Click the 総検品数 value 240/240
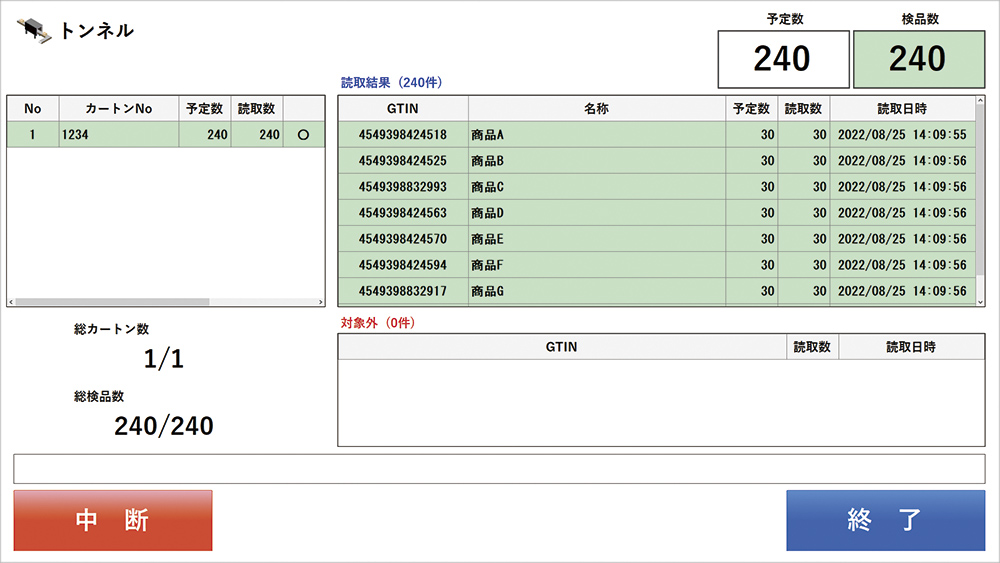 coord(164,426)
